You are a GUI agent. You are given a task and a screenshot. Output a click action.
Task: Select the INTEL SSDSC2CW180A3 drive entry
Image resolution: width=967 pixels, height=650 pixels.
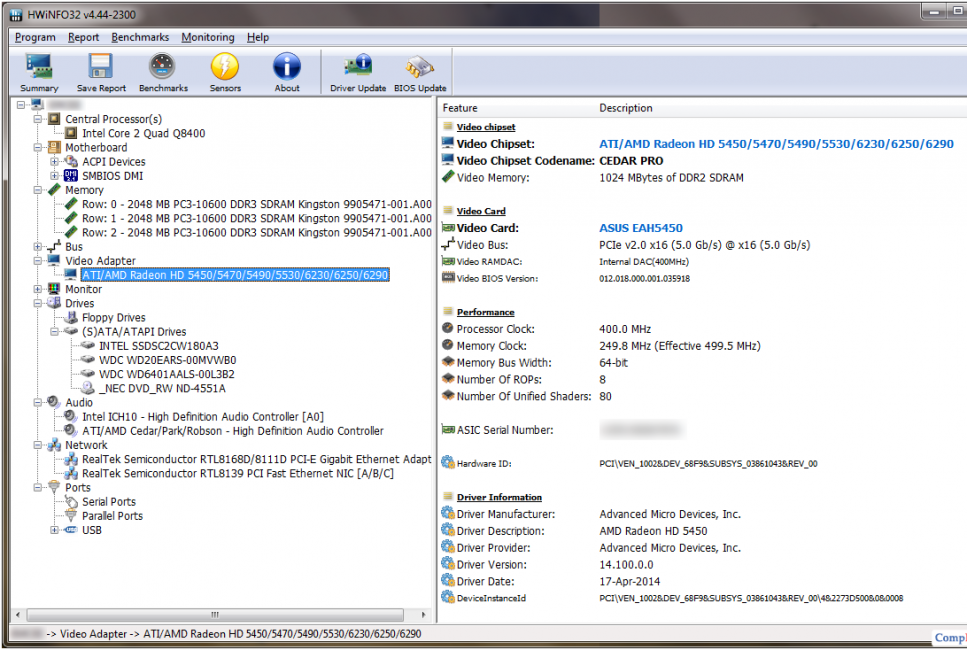coord(158,346)
